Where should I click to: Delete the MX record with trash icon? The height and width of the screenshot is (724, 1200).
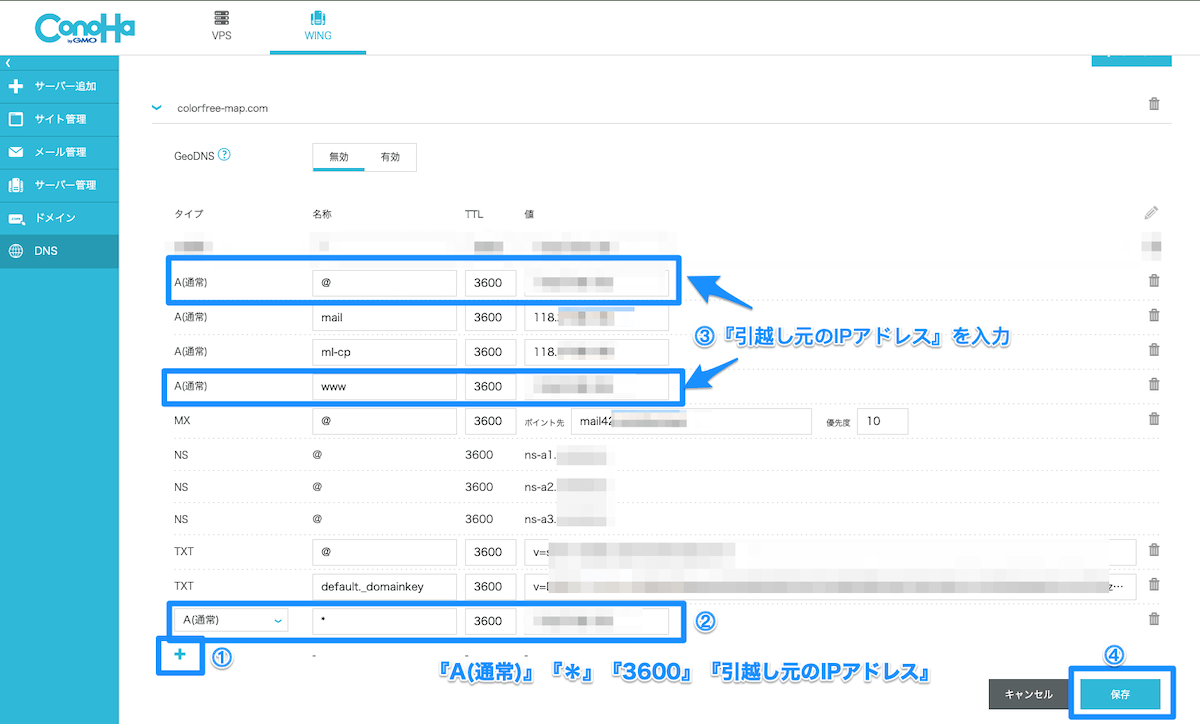coord(1154,419)
